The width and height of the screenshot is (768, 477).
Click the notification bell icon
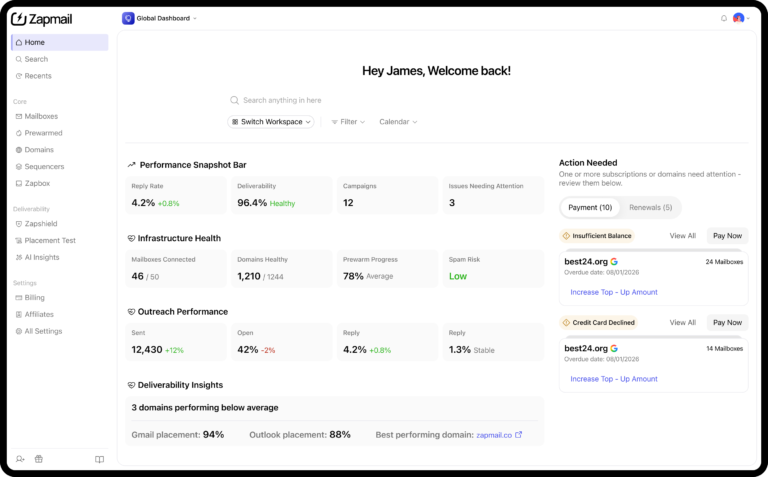(723, 19)
